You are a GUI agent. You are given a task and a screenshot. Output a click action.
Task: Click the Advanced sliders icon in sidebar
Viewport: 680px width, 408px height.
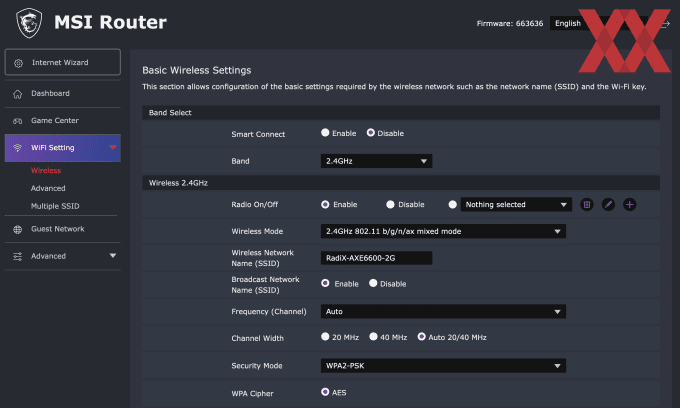(17, 257)
